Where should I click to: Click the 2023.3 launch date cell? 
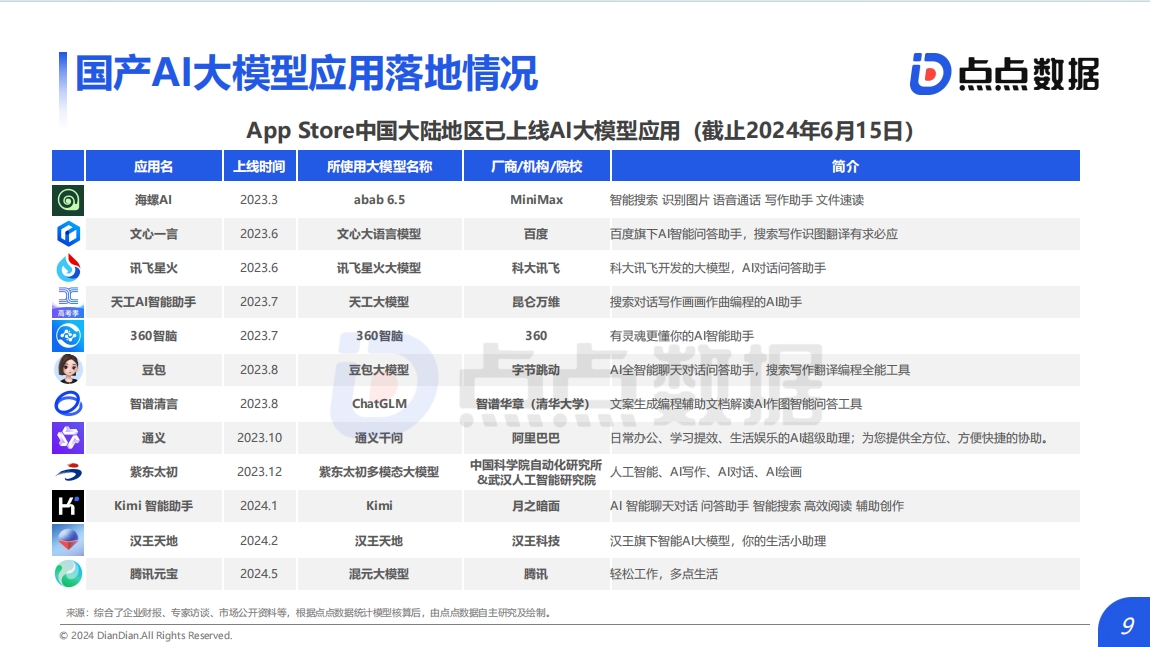pos(260,200)
